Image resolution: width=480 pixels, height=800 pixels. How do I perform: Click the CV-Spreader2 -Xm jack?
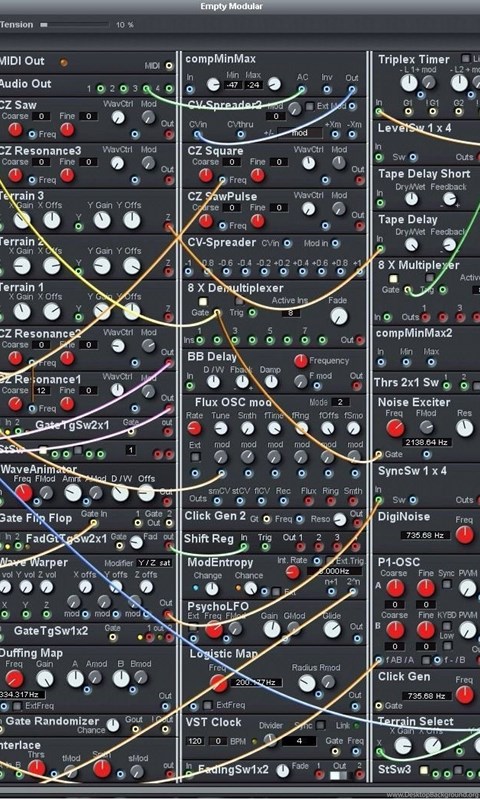point(352,135)
